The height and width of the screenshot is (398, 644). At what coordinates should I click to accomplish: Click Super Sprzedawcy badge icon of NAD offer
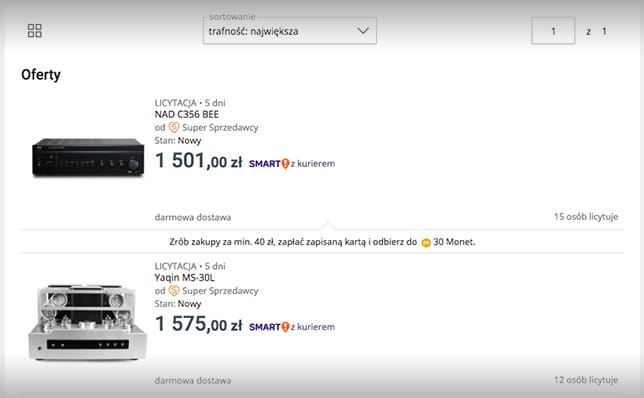(174, 128)
